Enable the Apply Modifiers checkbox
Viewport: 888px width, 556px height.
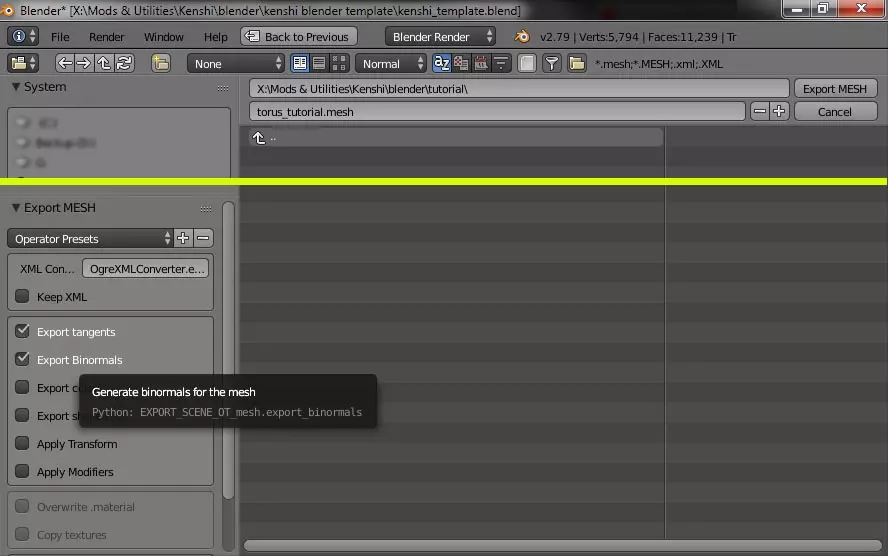pos(23,471)
